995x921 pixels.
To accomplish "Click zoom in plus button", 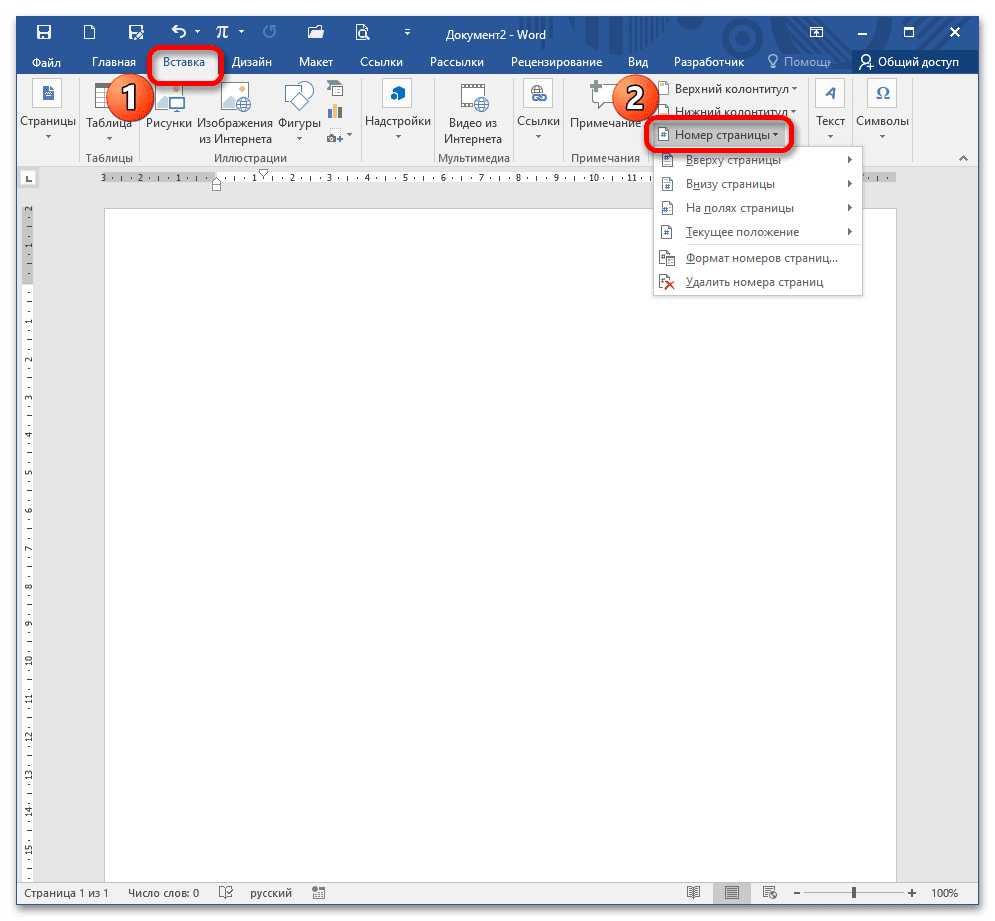I will [x=912, y=893].
